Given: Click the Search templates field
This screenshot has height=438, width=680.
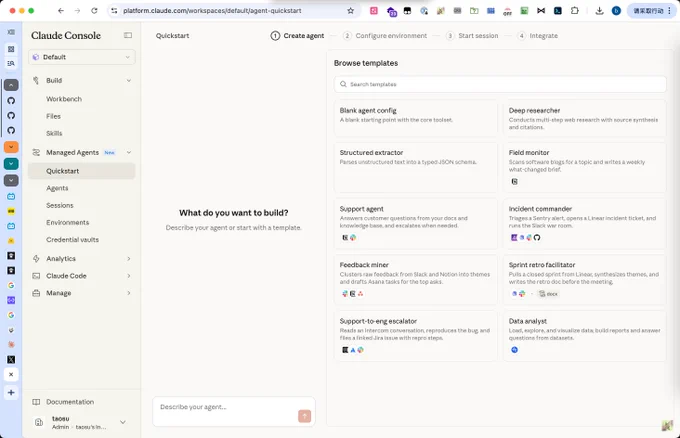Looking at the screenshot, I should 500,84.
